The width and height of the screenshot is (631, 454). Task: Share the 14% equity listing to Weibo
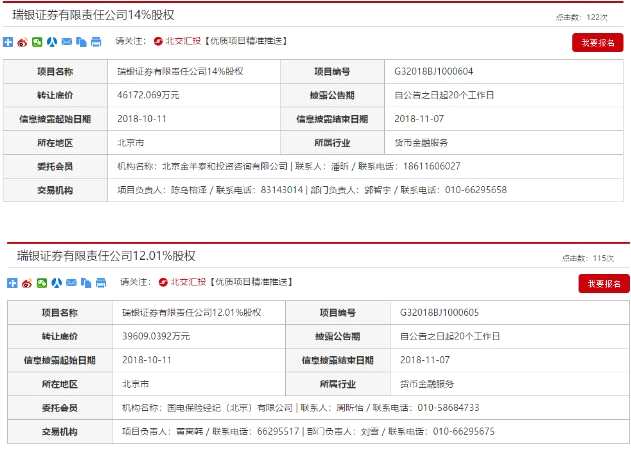tap(23, 42)
